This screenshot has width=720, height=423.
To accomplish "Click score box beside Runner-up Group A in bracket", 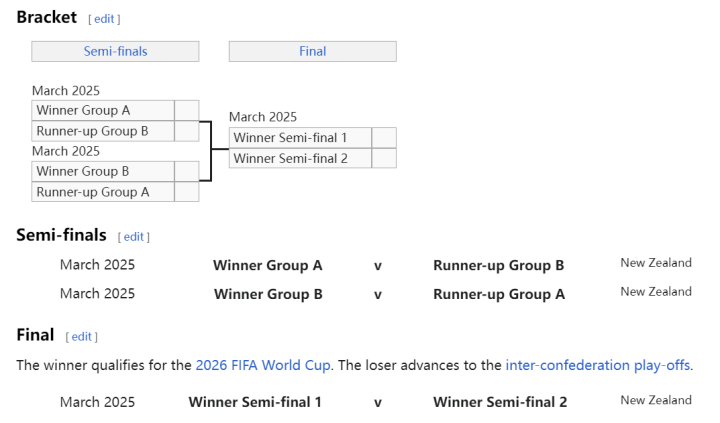I will (186, 192).
